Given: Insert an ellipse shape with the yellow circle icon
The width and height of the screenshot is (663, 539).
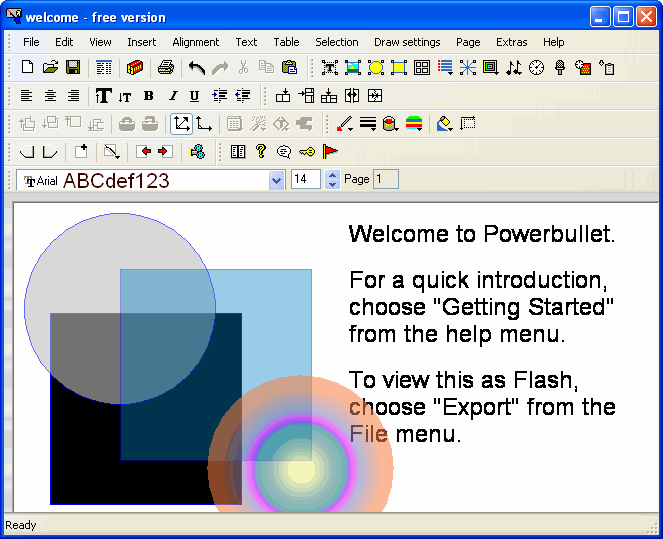Looking at the screenshot, I should pos(376,67).
